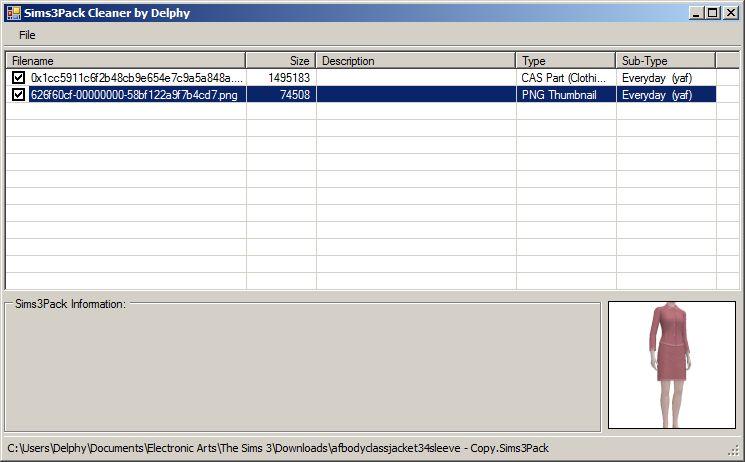Click the Type column header

[x=566, y=60]
